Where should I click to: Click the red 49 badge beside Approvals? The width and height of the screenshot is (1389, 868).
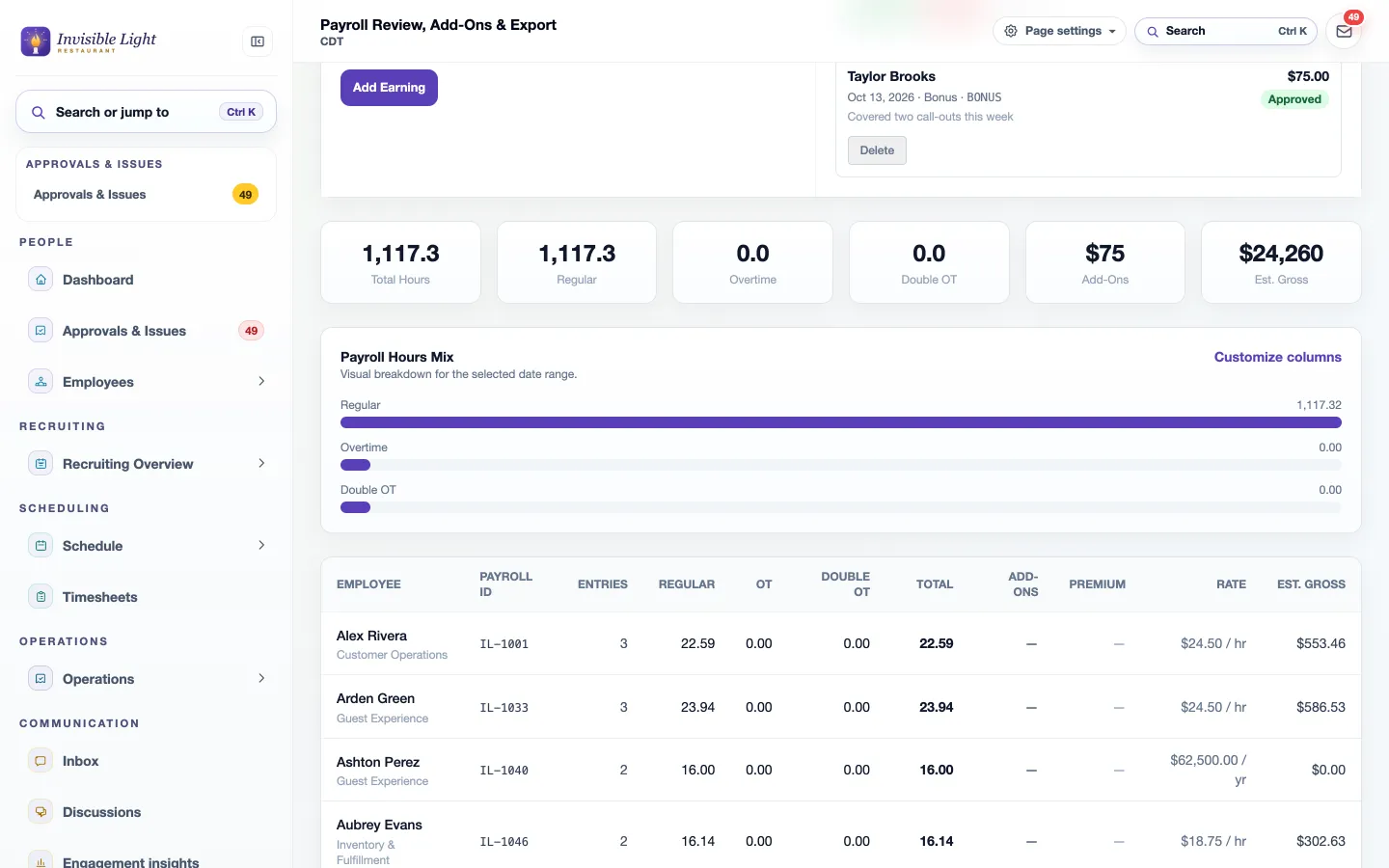[x=251, y=331]
